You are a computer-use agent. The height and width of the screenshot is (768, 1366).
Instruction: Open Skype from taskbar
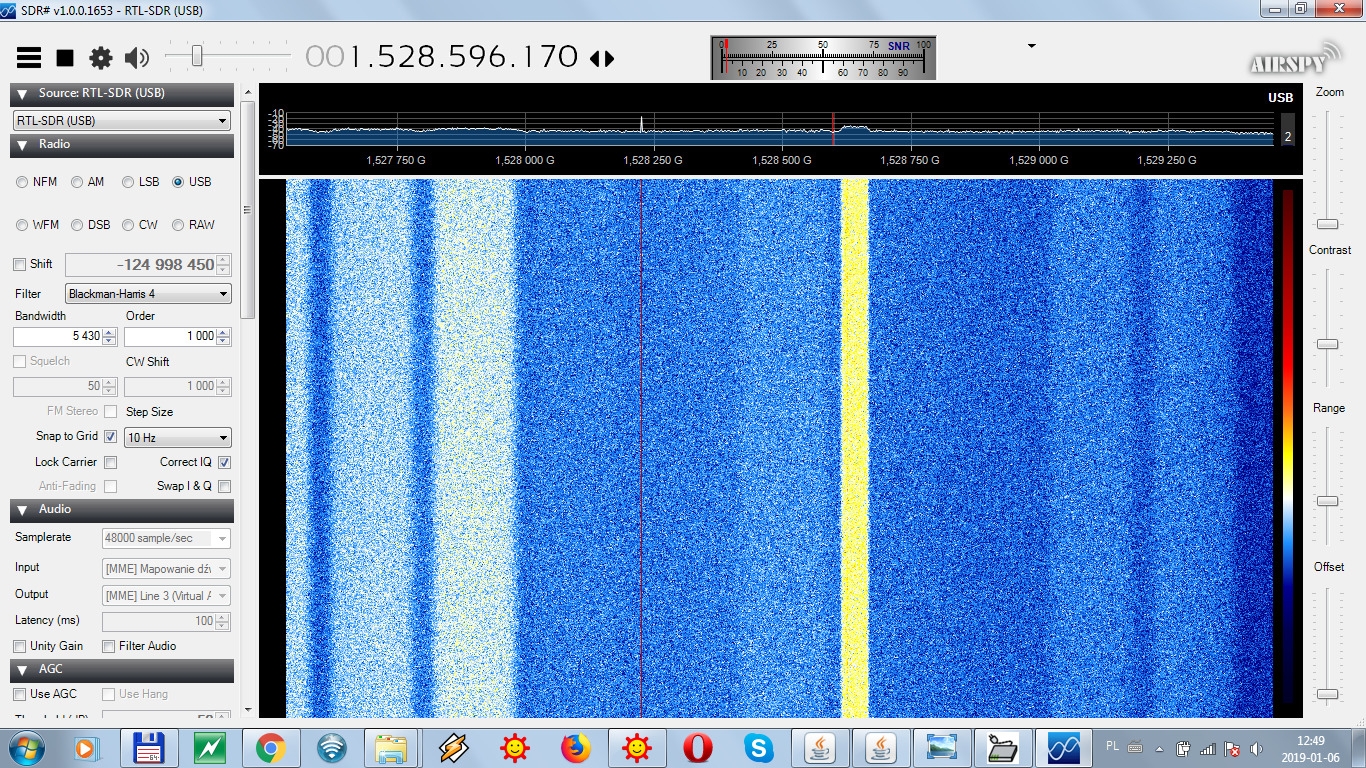pos(759,747)
